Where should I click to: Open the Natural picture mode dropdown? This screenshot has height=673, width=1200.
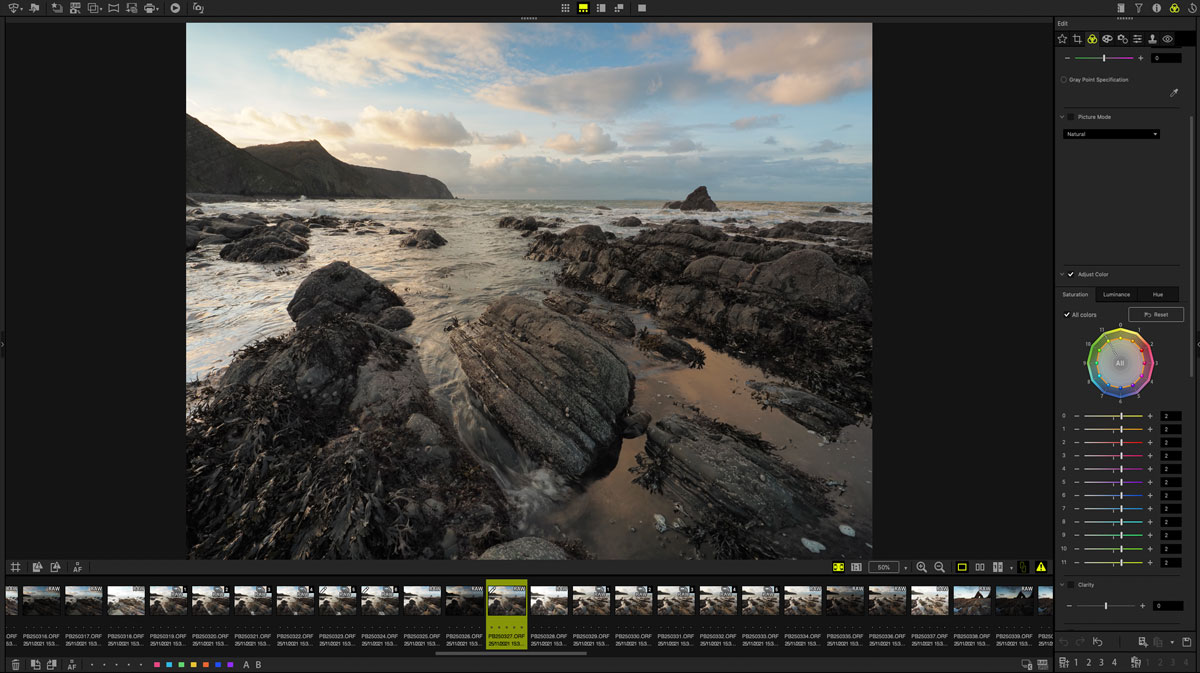pyautogui.click(x=1111, y=134)
